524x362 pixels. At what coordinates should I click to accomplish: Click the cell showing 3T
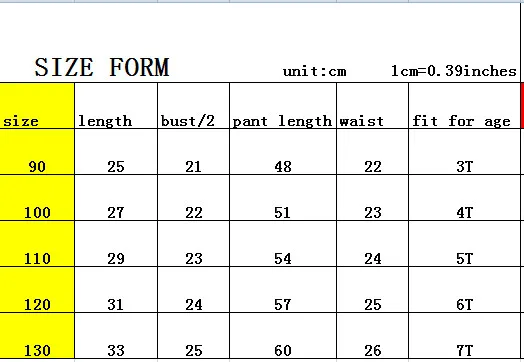pos(465,151)
